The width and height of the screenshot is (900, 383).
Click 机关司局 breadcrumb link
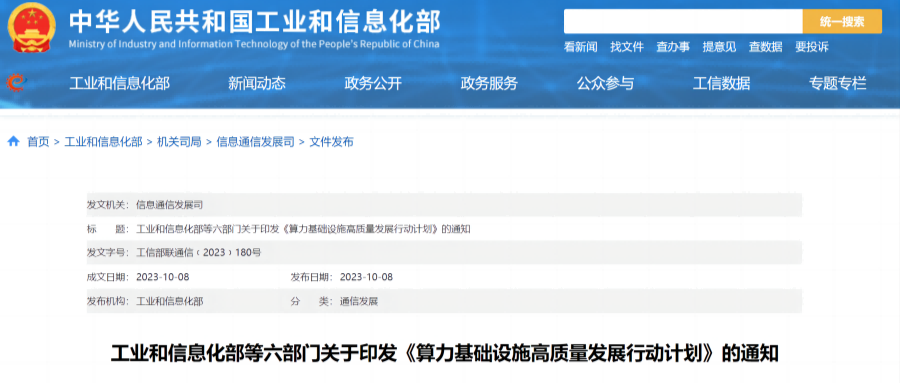point(179,142)
